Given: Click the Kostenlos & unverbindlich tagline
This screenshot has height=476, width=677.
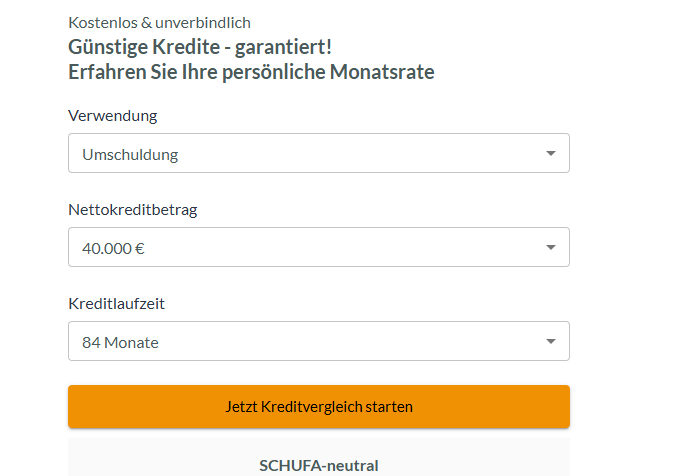Looking at the screenshot, I should tap(159, 22).
